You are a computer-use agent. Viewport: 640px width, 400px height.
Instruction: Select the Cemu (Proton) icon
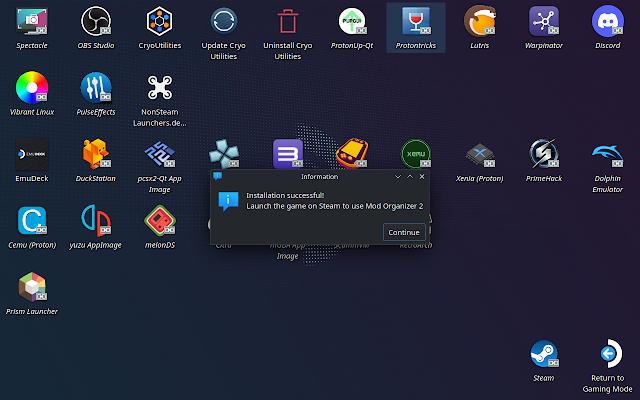coord(32,220)
